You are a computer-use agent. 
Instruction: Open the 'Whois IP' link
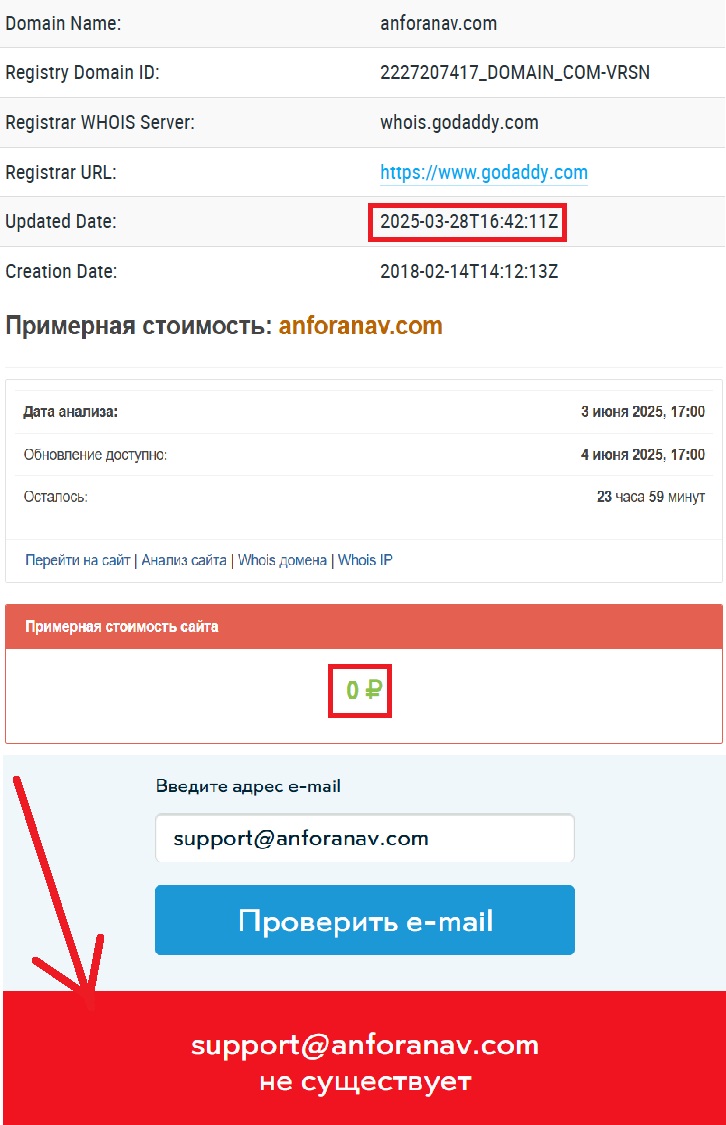tap(365, 560)
